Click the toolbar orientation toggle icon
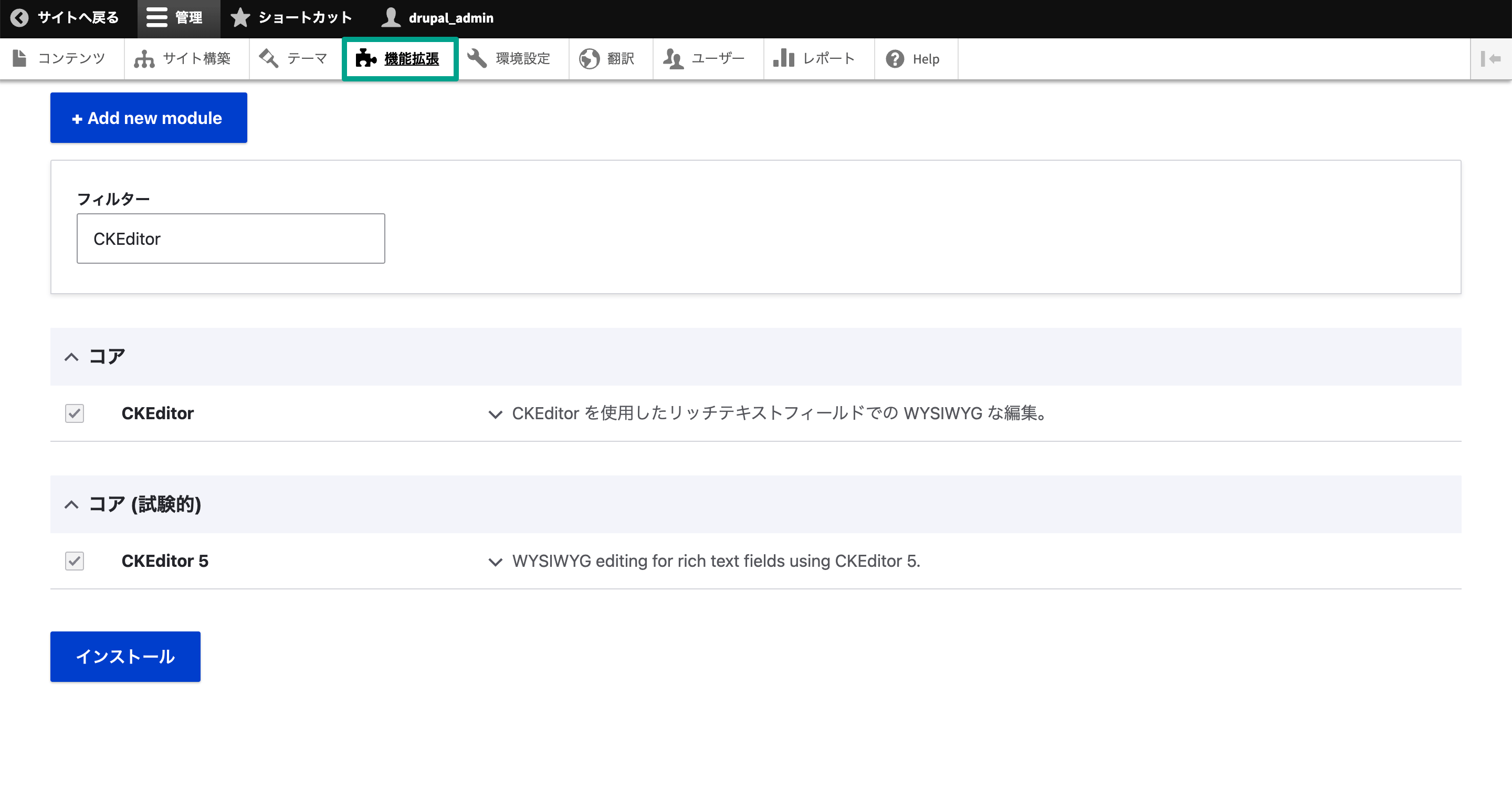 coord(1491,59)
